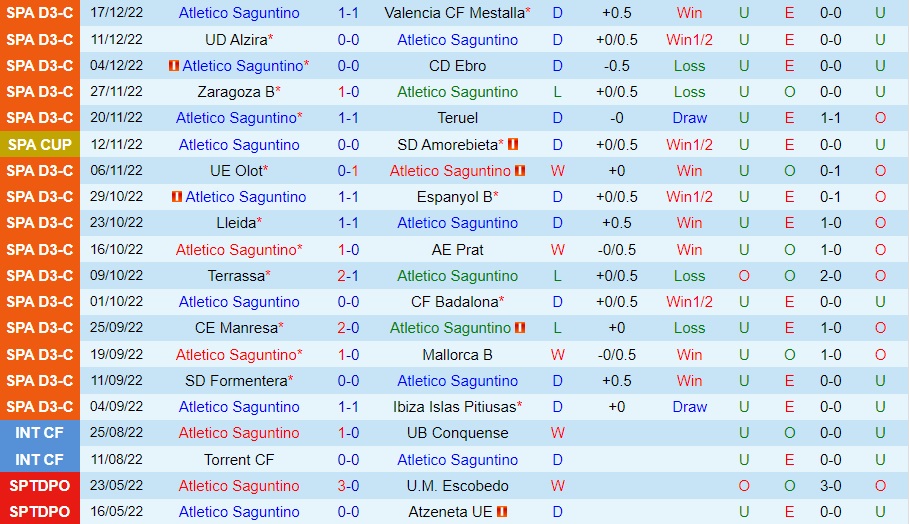
Task: Click the yellow SPA CUP league label
Action: [40, 144]
